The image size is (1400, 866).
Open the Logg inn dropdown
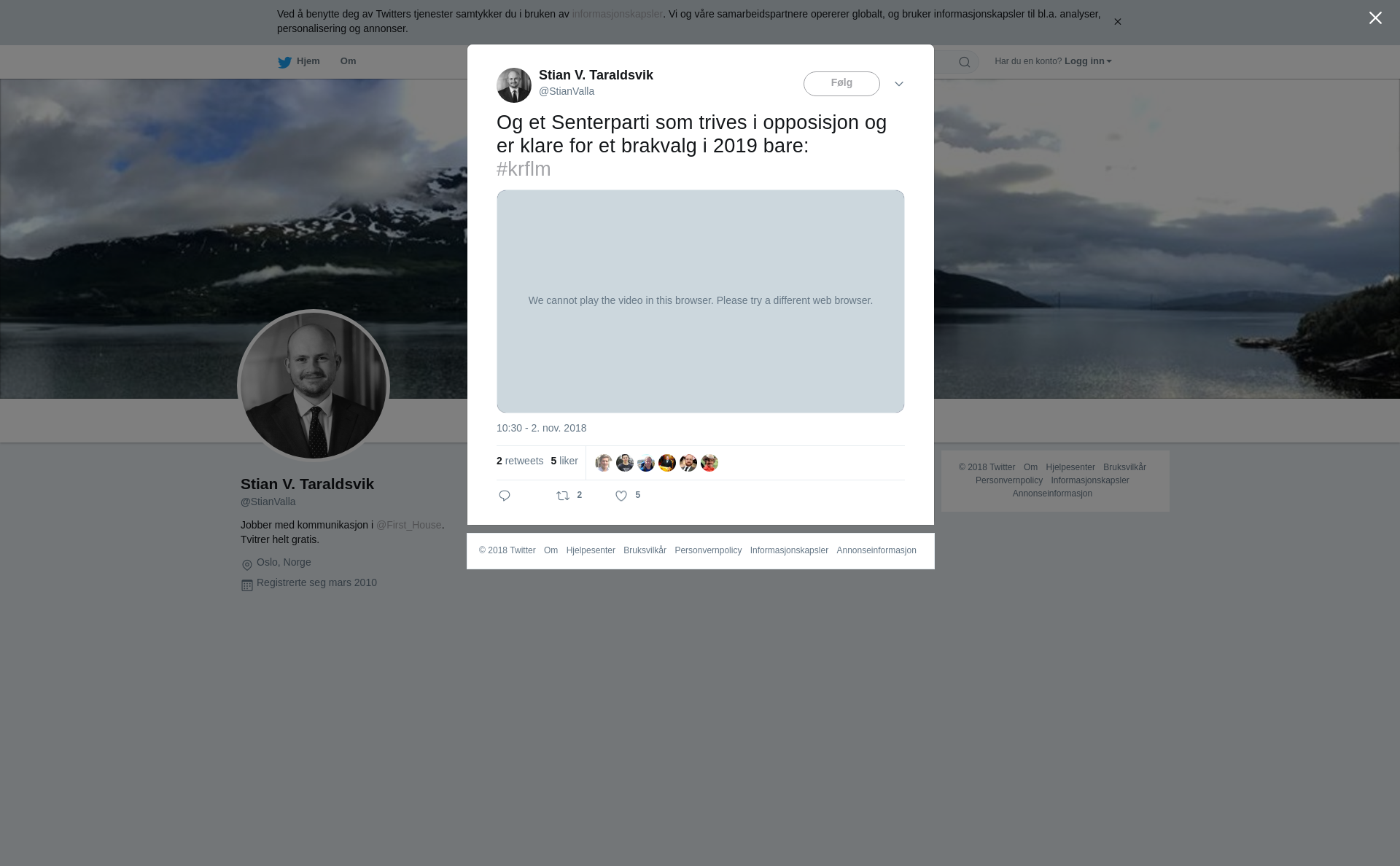coord(1088,61)
